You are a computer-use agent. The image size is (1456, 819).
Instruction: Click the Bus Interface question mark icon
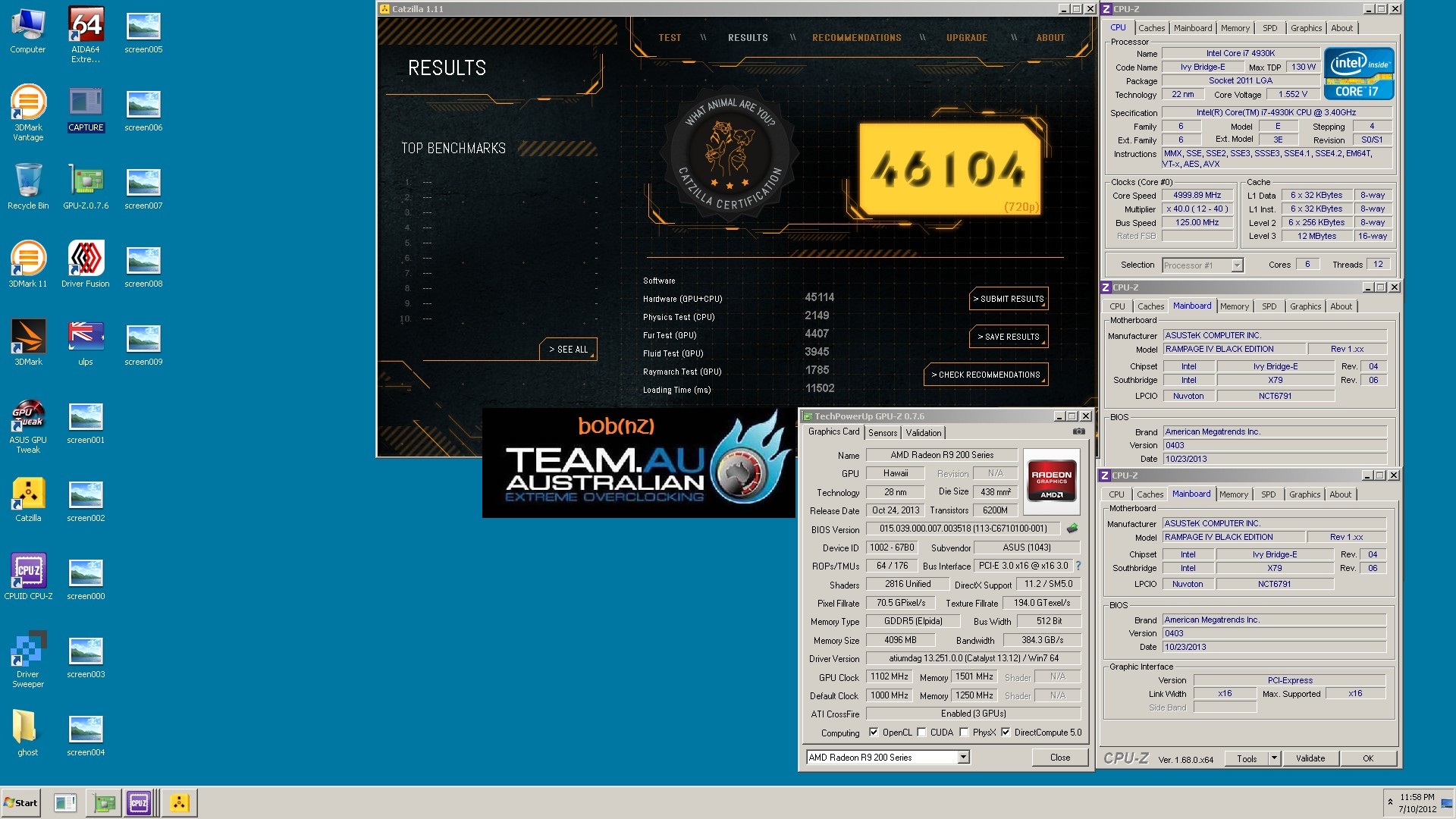tap(1078, 566)
